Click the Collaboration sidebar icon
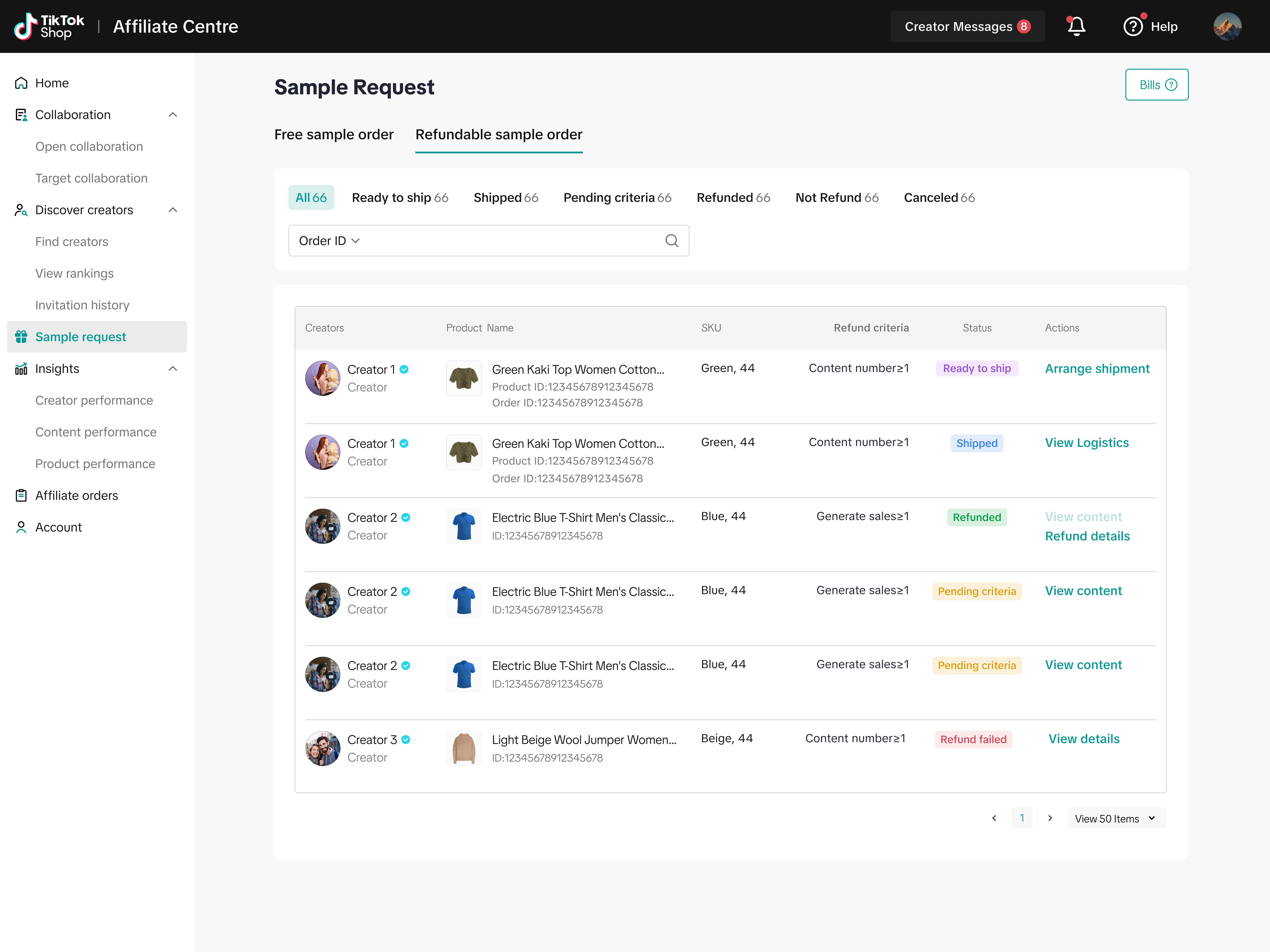 (x=21, y=115)
